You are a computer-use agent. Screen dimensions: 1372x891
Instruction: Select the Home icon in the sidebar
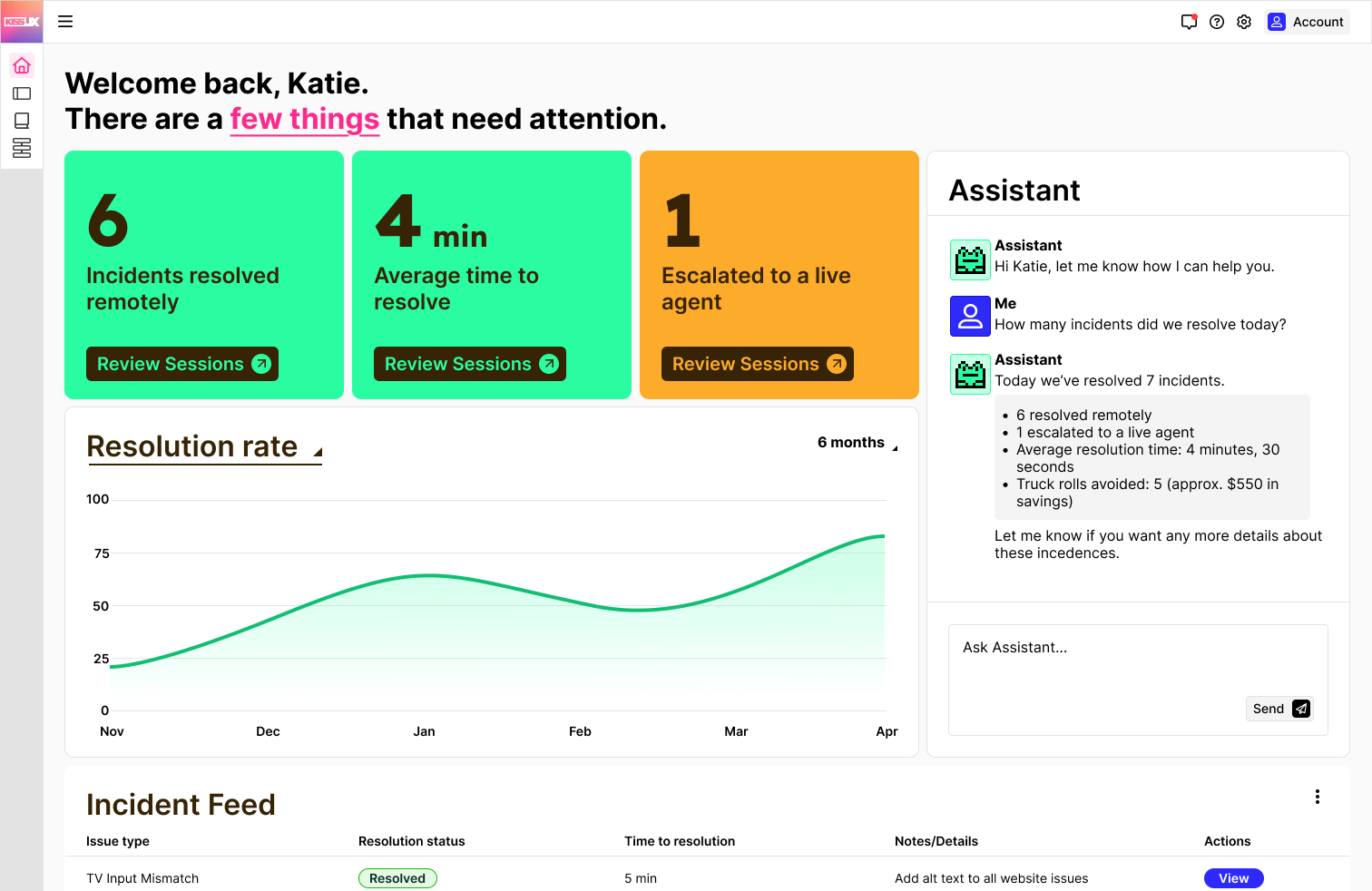click(x=21, y=64)
